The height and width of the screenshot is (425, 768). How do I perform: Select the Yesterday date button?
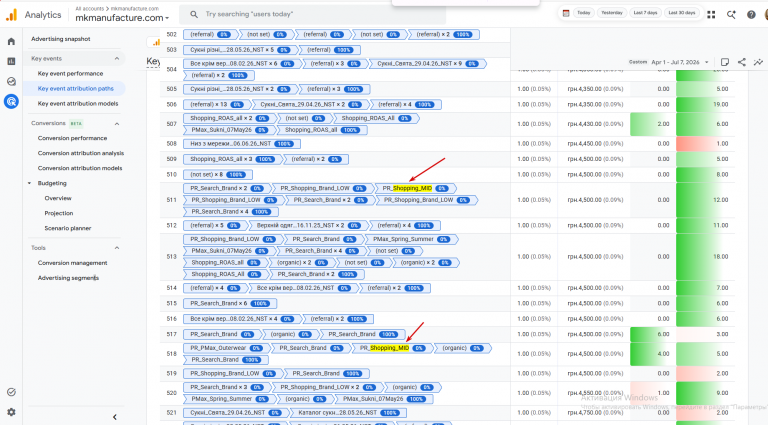click(612, 13)
